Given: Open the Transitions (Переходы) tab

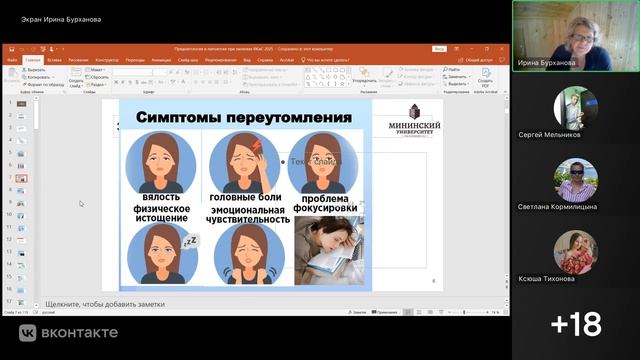Looking at the screenshot, I should click(135, 60).
